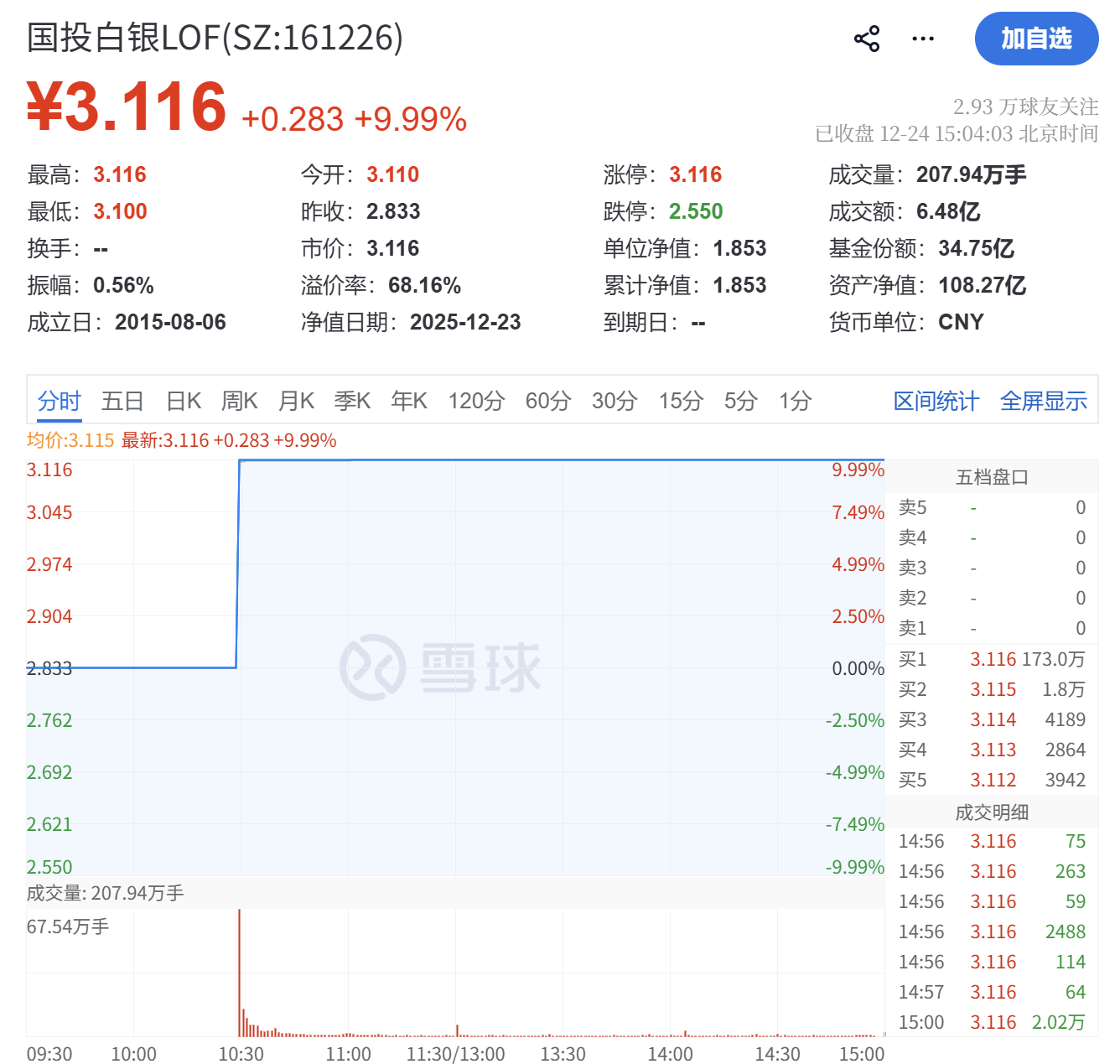Open 区间统计 range statistics link
Viewport: 1120px width, 1064px height.
[x=936, y=401]
